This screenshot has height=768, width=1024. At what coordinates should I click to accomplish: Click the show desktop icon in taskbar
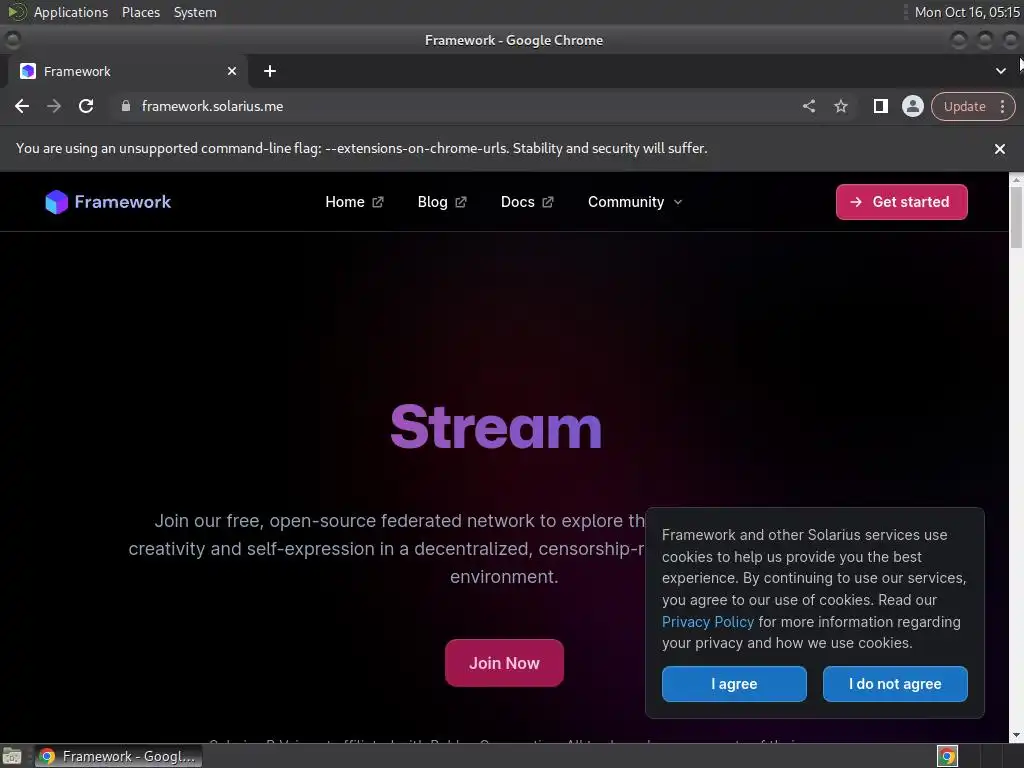click(x=12, y=756)
